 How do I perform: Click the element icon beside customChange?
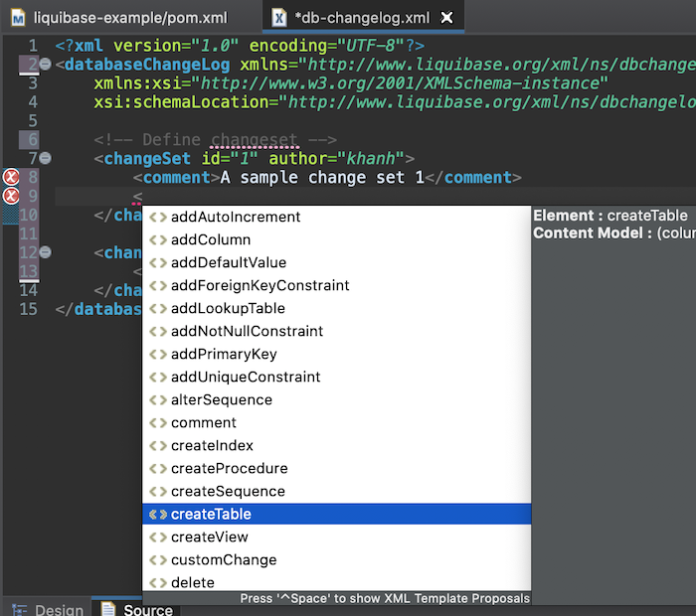158,560
